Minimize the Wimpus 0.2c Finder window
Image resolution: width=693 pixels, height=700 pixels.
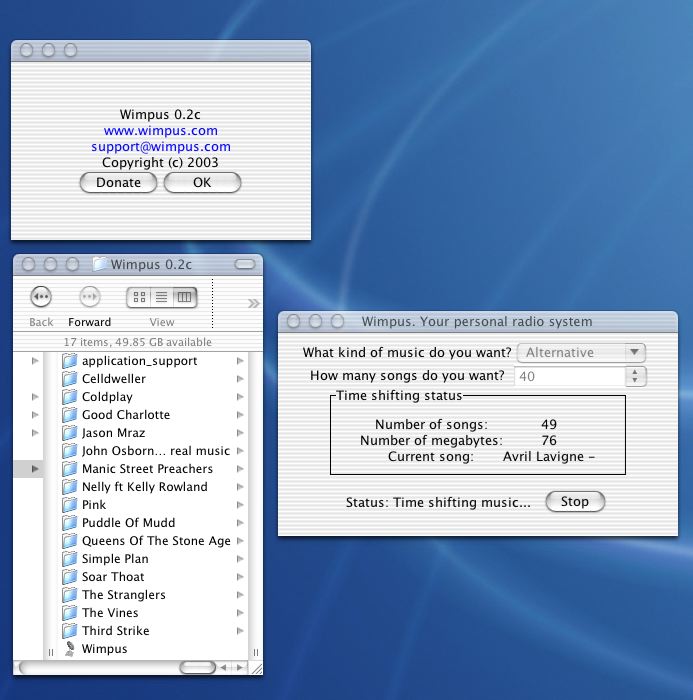pyautogui.click(x=50, y=264)
